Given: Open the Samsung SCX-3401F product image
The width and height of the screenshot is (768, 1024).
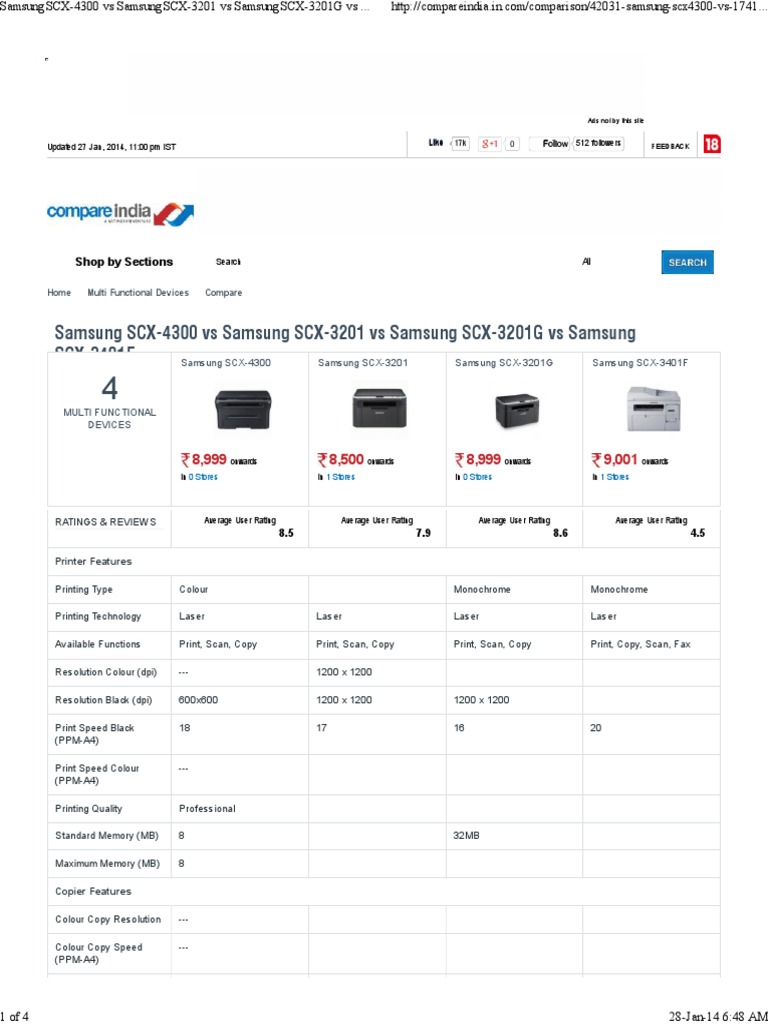Looking at the screenshot, I should click(654, 408).
